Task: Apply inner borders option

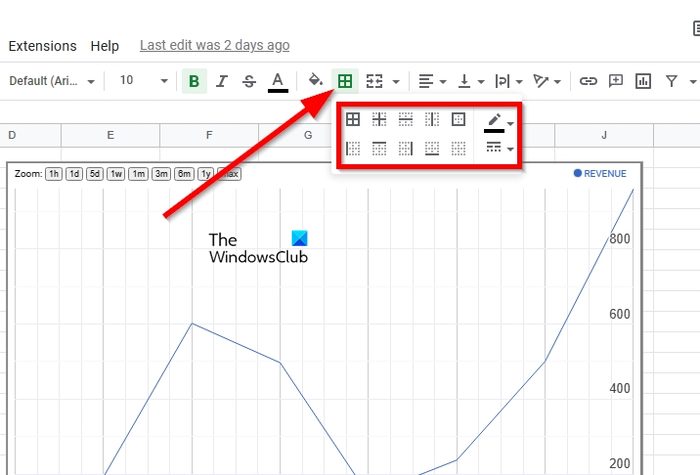Action: [x=379, y=119]
